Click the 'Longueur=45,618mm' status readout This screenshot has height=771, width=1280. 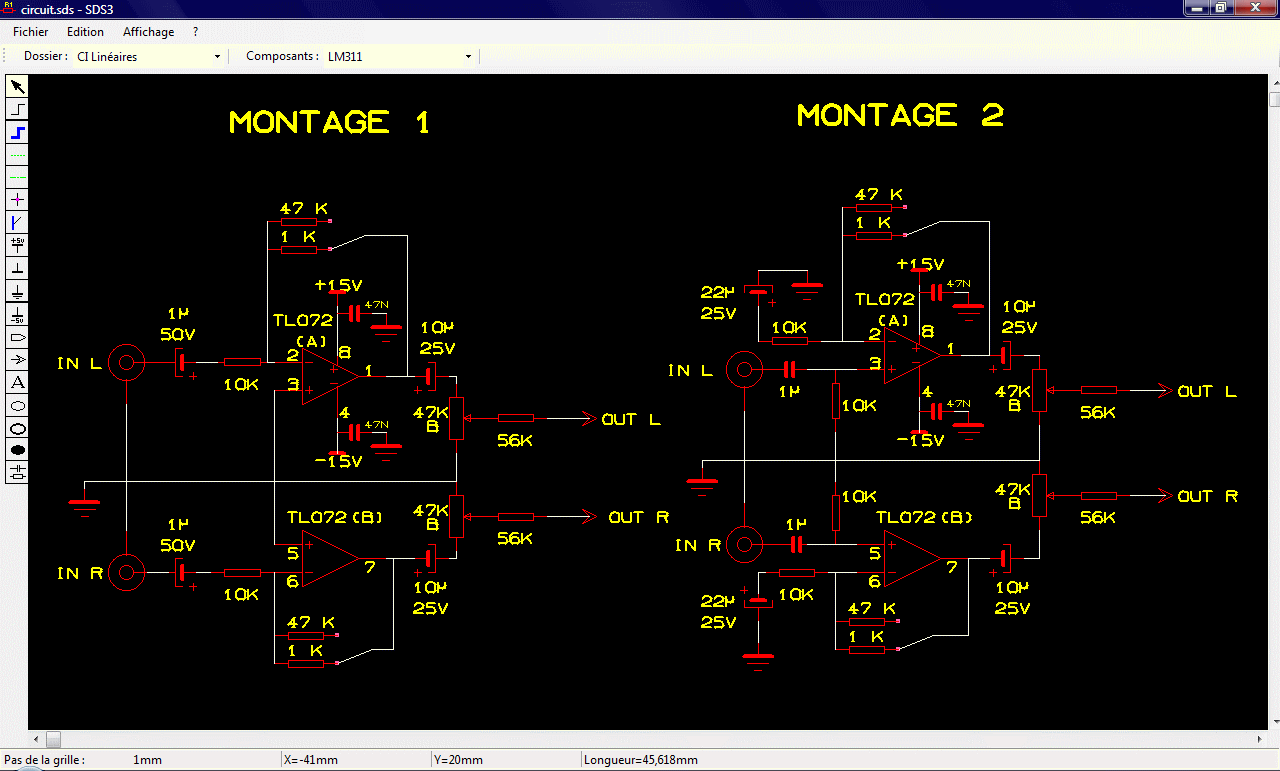click(x=640, y=760)
